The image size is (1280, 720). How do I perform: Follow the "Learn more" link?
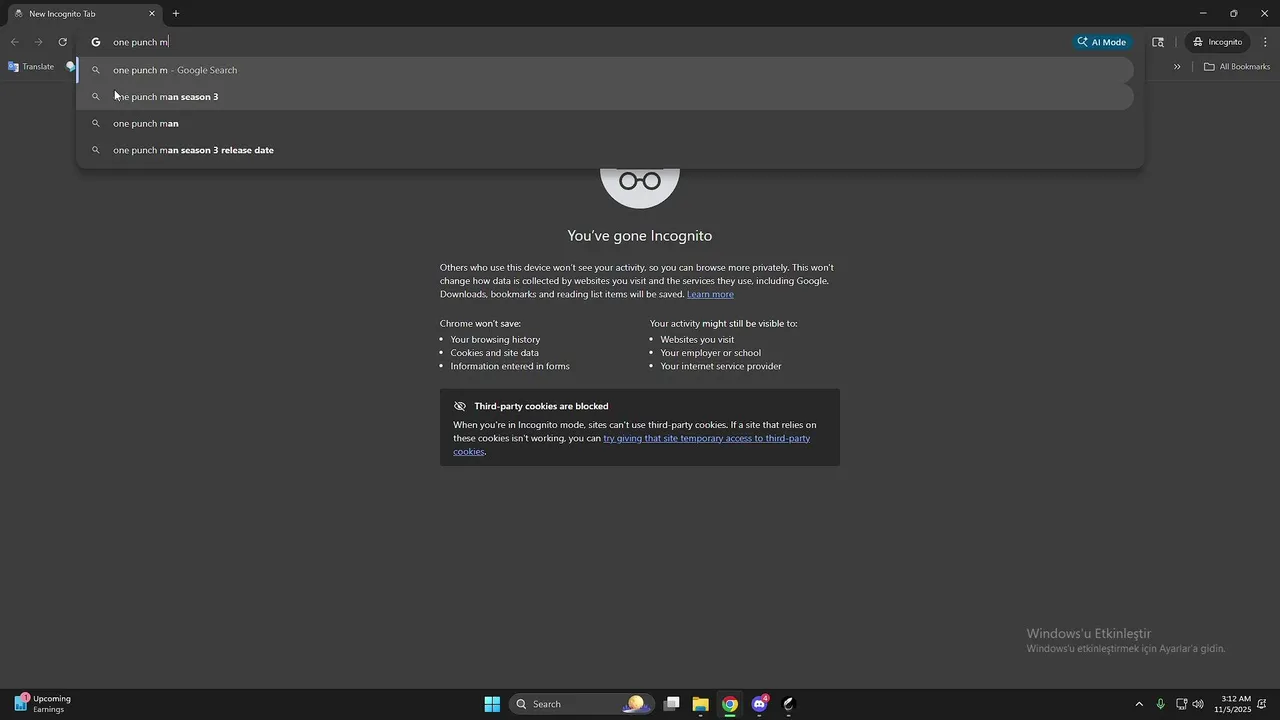click(710, 294)
